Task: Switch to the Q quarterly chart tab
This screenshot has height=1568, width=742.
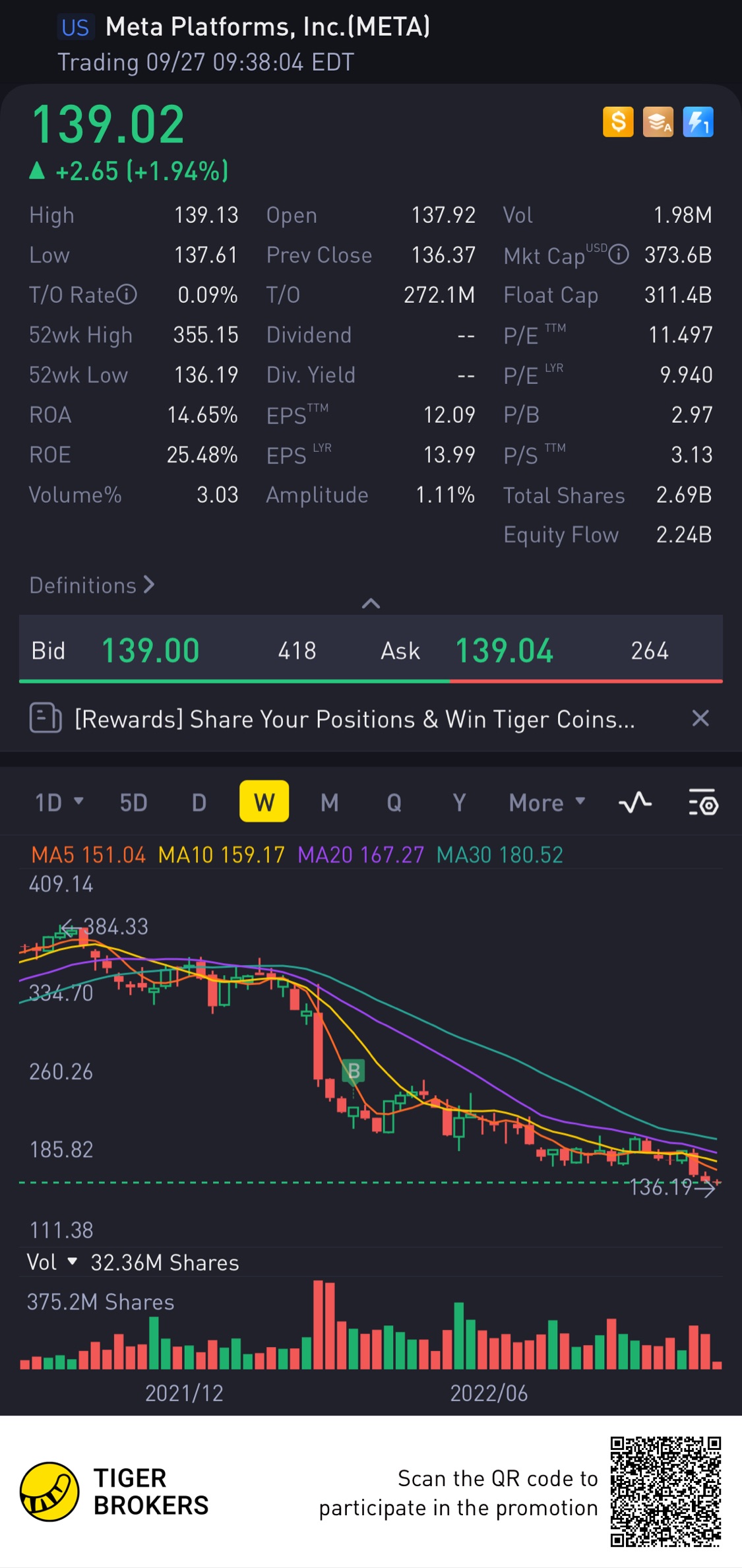Action: pos(394,802)
